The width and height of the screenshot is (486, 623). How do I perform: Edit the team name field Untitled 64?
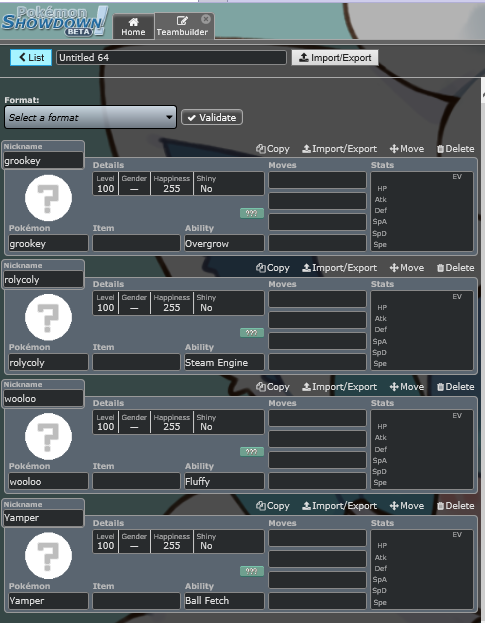171,58
